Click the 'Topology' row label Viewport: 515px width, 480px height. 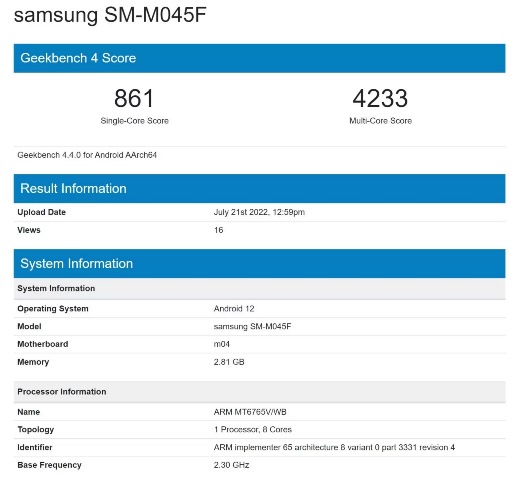coord(36,430)
